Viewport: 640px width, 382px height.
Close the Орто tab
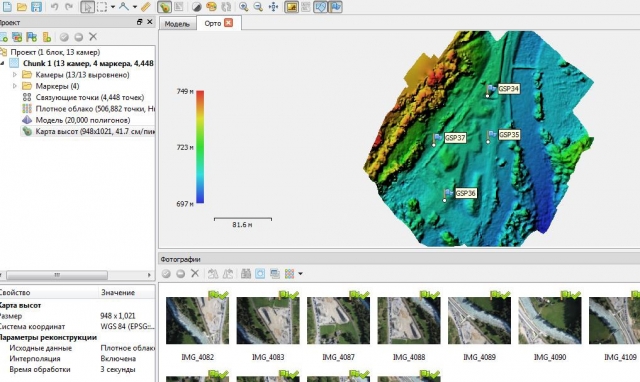[x=229, y=23]
